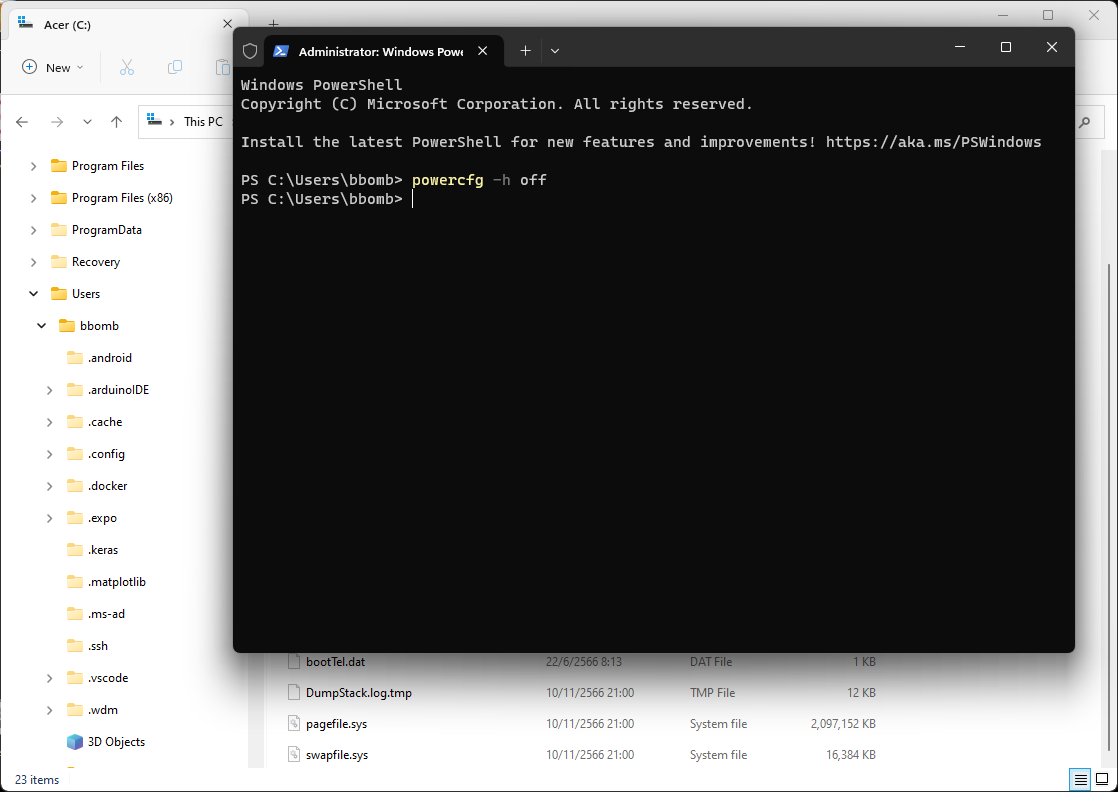
Task: Expand the Program Files tree node
Action: coord(34,166)
